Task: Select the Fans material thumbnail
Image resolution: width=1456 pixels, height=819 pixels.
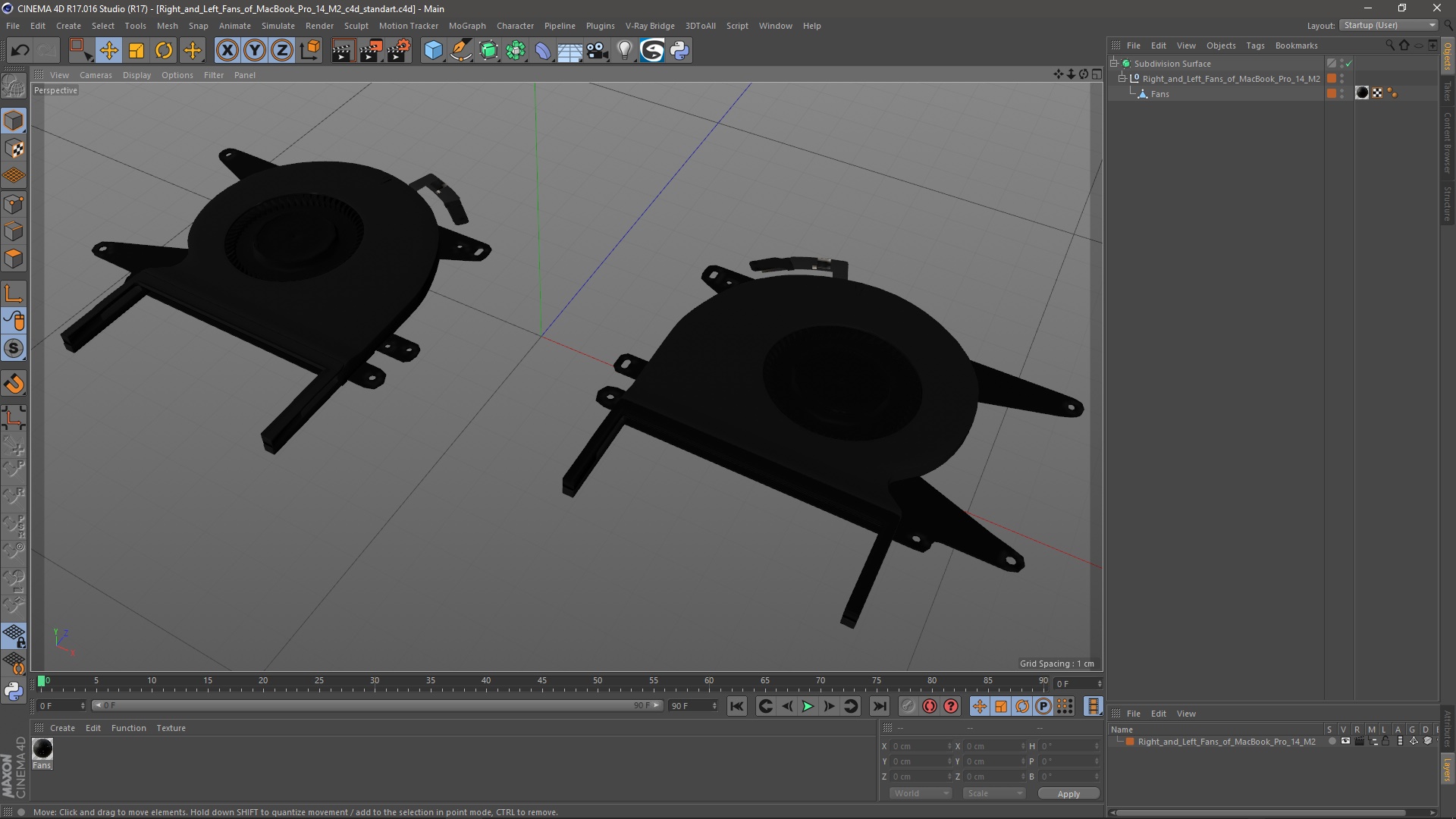Action: (x=42, y=749)
